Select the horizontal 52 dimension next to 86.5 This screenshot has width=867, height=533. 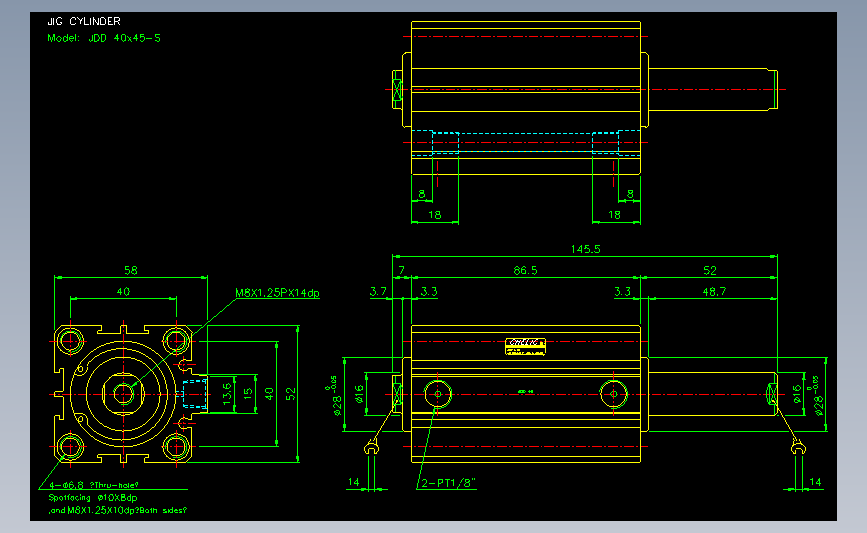pos(710,270)
